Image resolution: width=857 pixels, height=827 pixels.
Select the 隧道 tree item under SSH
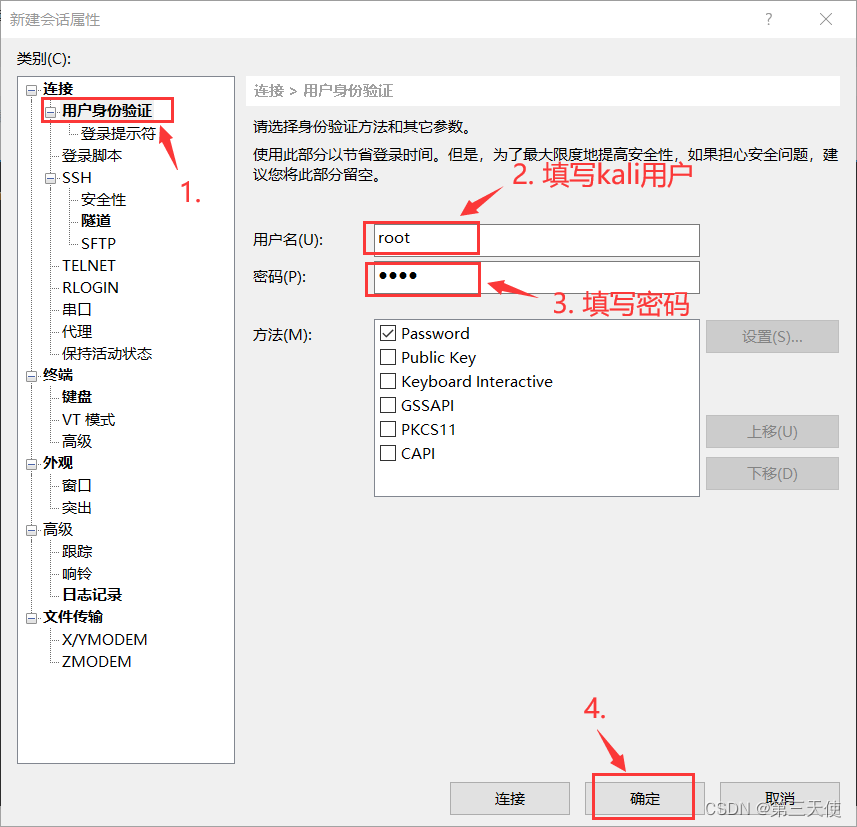coord(96,221)
